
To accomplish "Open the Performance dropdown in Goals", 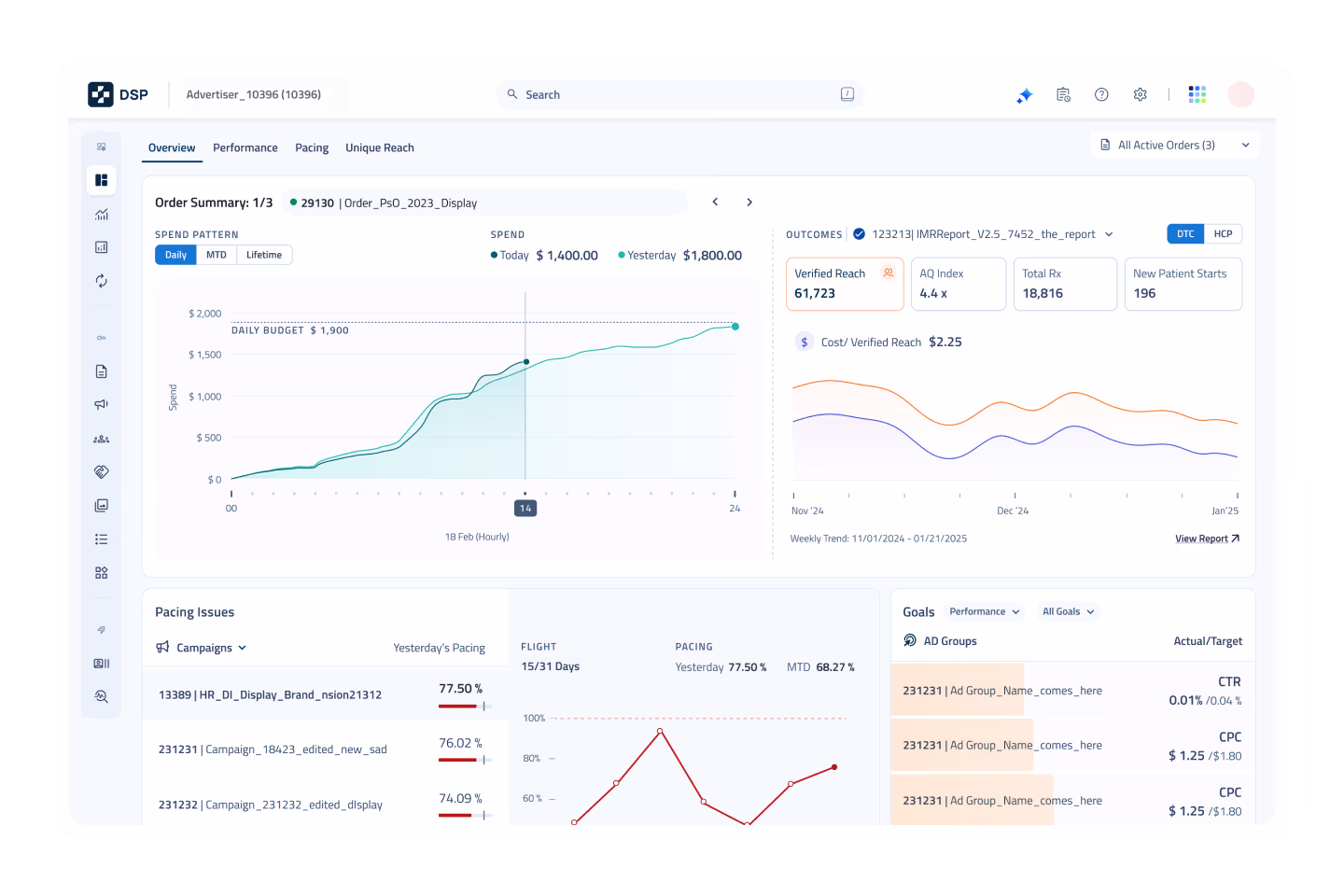I will 985,611.
